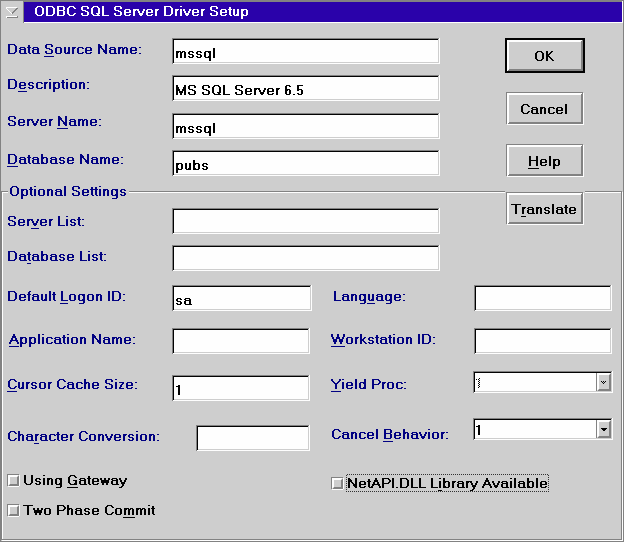
Task: Focus the empty Server List field
Action: coord(306,221)
